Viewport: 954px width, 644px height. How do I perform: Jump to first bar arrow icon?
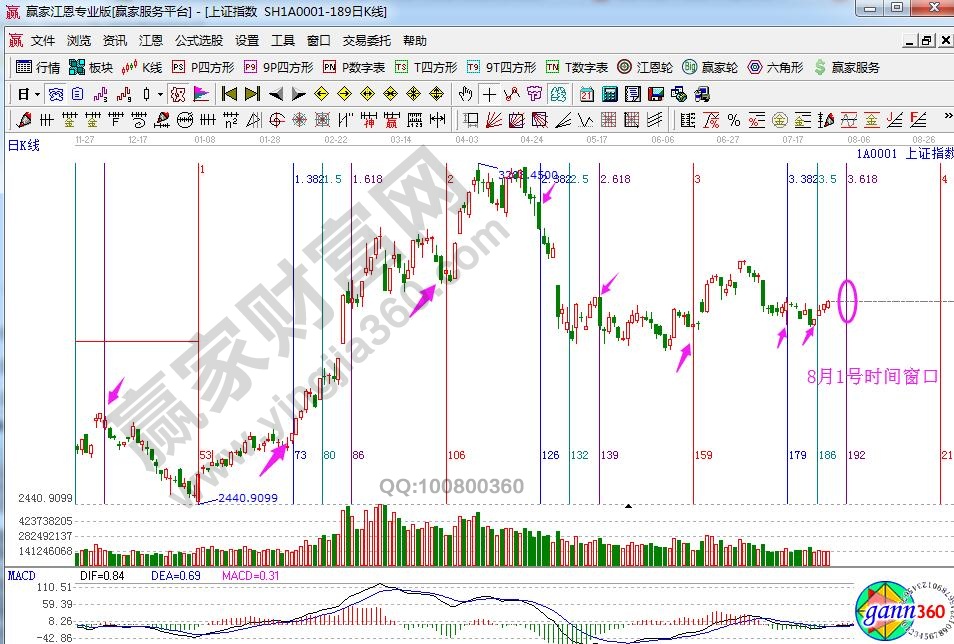(x=229, y=95)
